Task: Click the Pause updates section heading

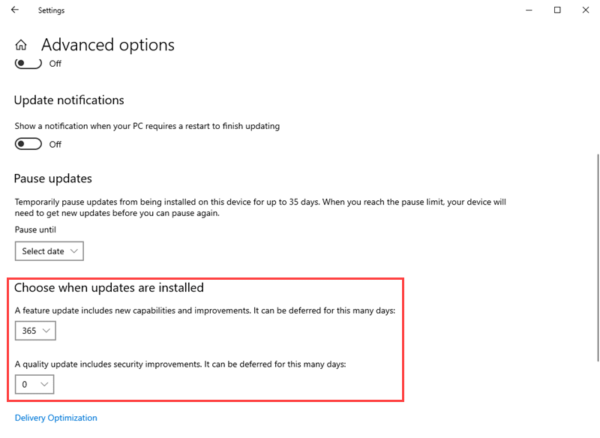Action: click(x=53, y=179)
